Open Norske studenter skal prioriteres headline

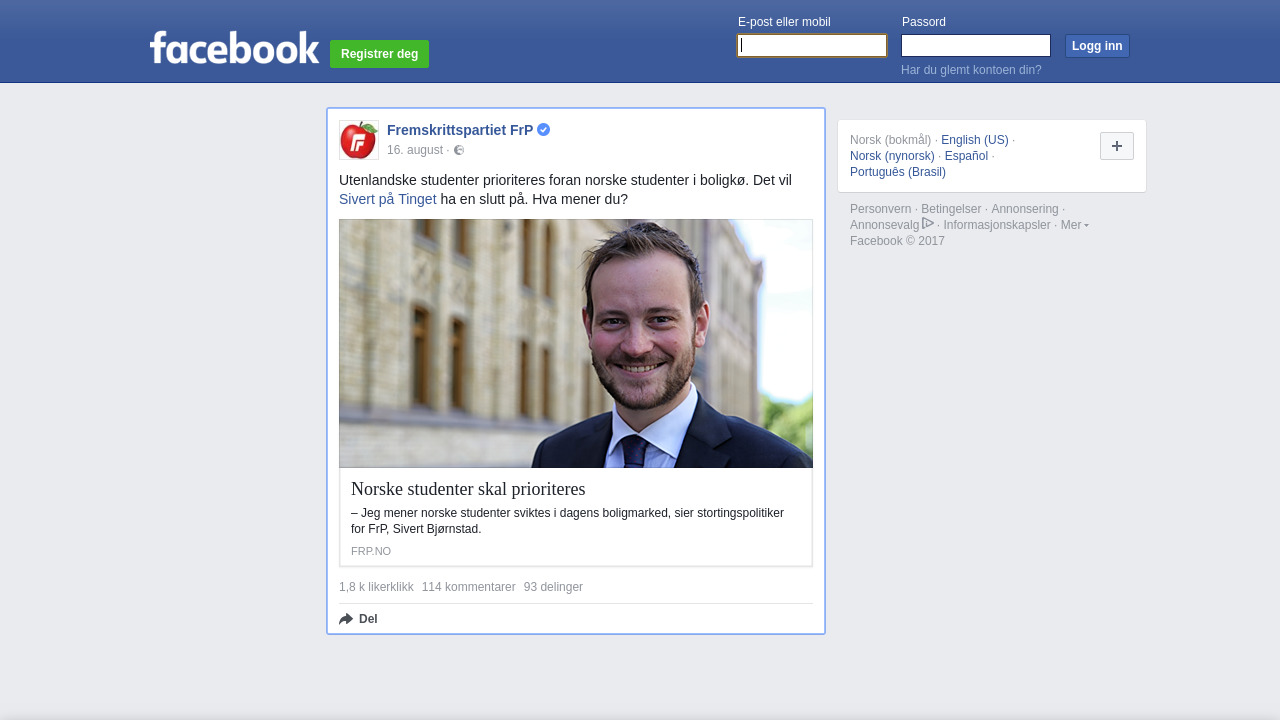468,489
